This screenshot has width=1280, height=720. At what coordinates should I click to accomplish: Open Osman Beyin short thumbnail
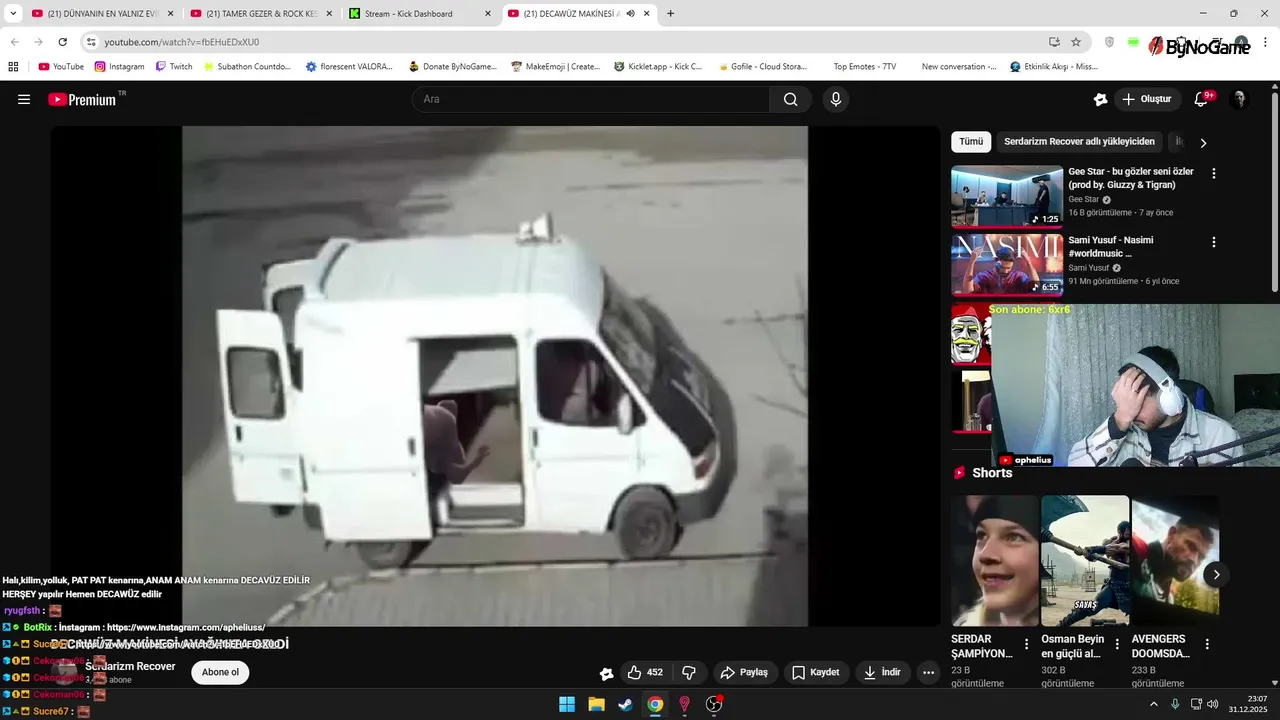click(x=1085, y=561)
